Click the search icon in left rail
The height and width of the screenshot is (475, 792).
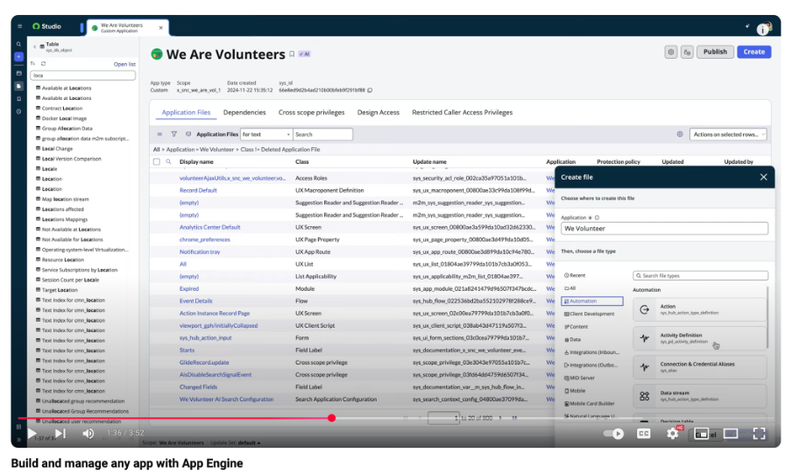pyautogui.click(x=19, y=44)
